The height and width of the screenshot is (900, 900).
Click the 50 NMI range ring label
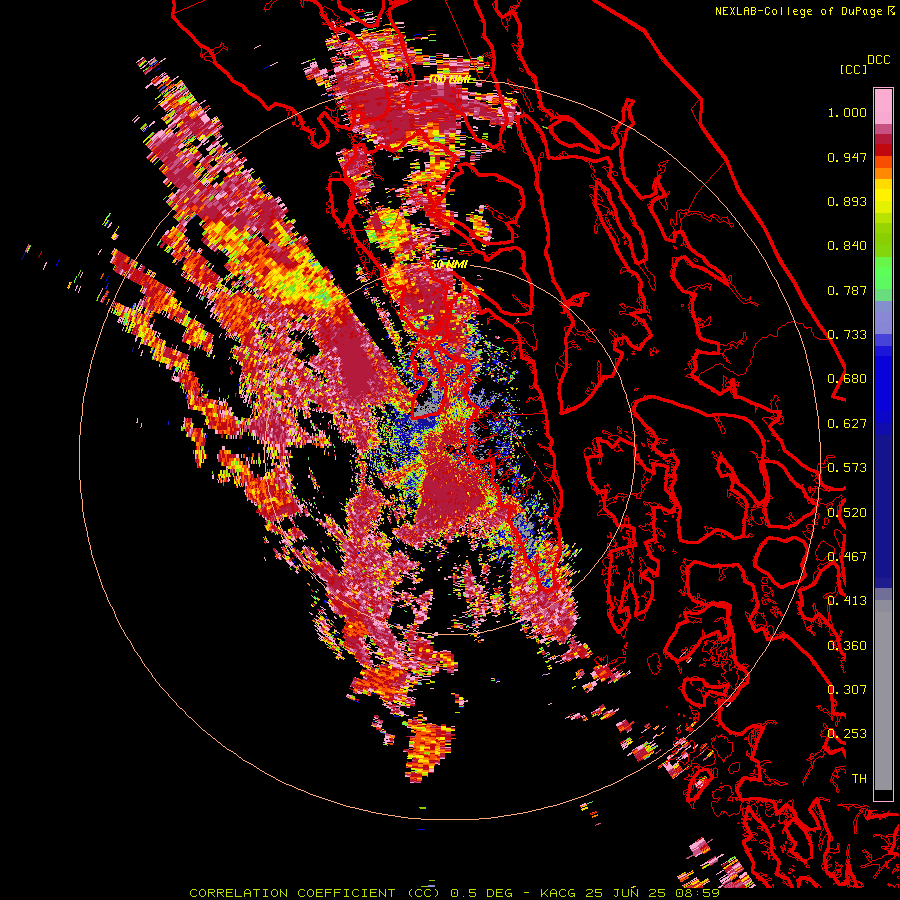tap(450, 265)
